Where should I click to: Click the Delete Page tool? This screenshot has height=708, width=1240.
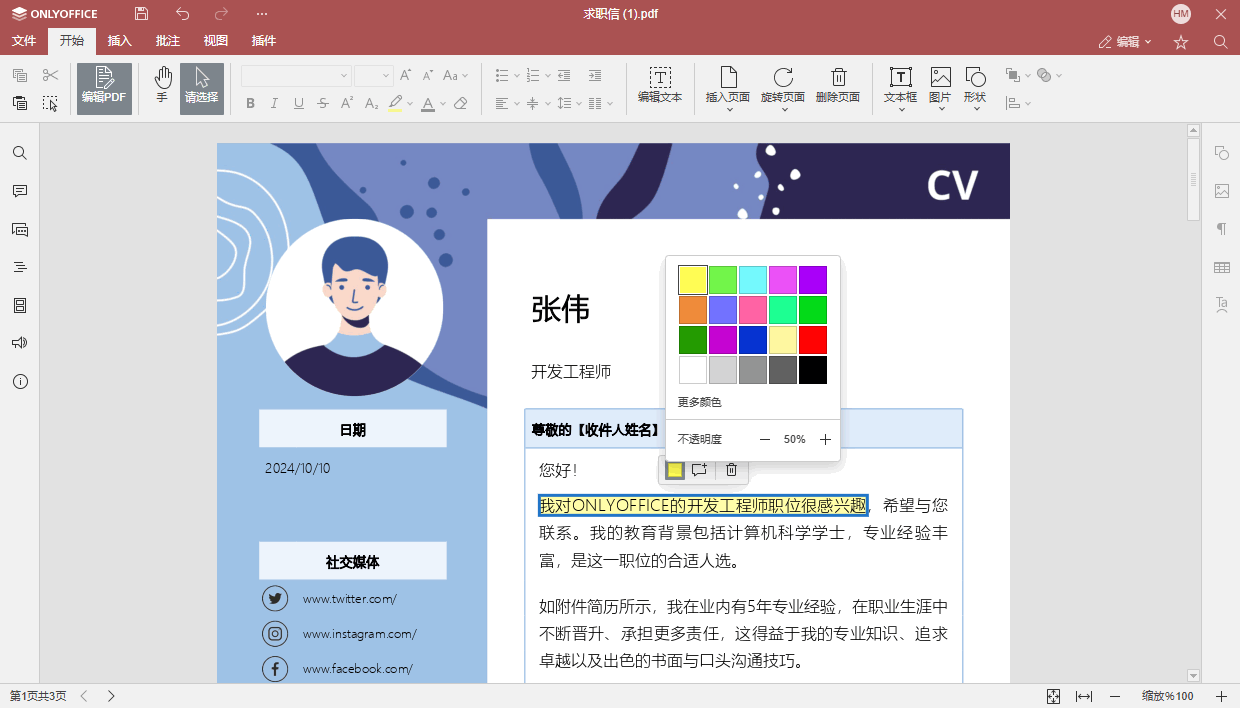click(x=838, y=85)
